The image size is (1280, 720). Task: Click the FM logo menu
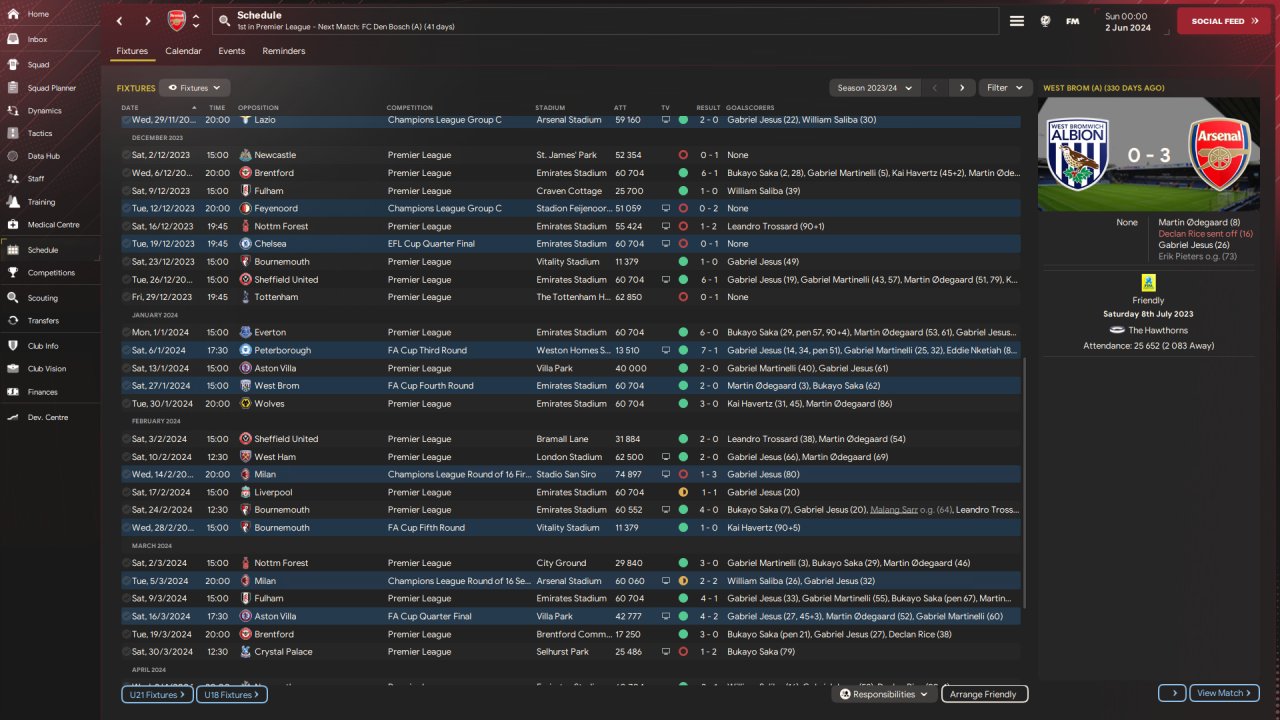(x=1073, y=21)
